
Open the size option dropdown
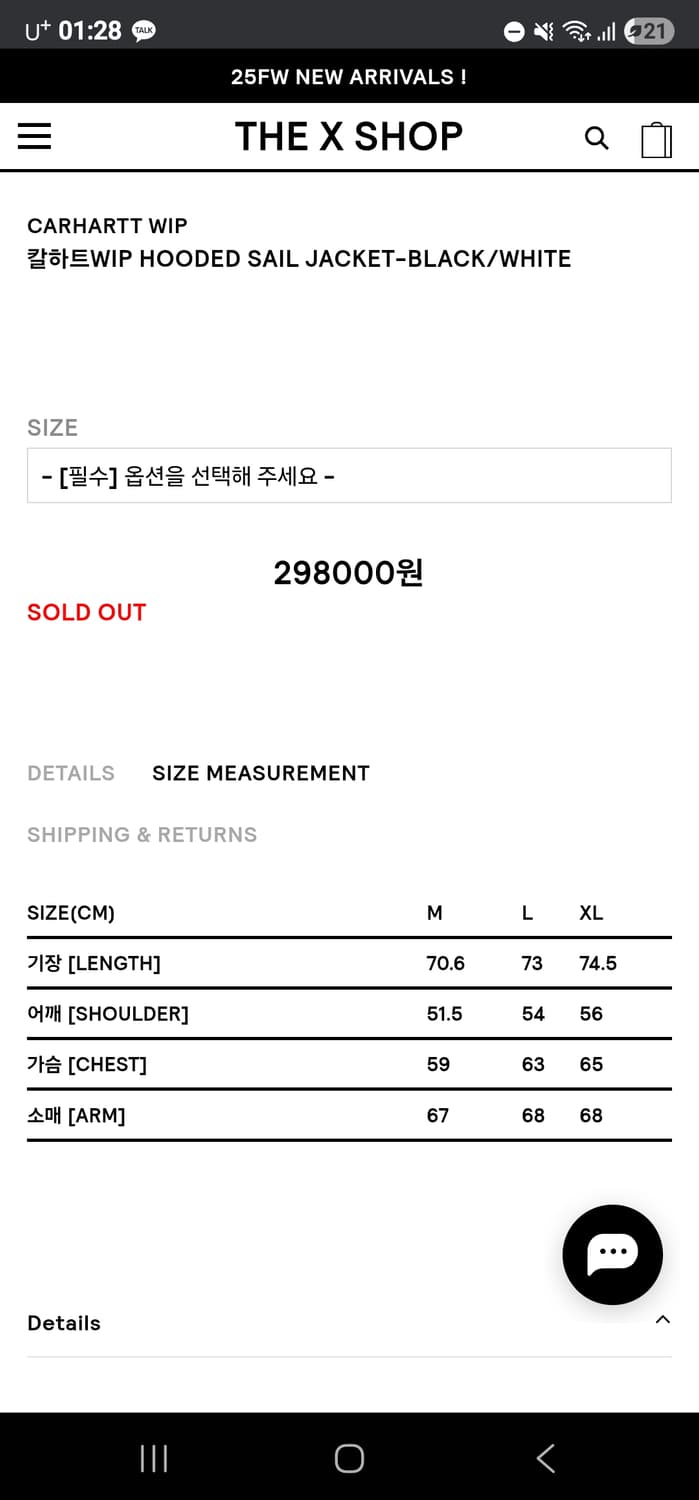[x=349, y=476]
